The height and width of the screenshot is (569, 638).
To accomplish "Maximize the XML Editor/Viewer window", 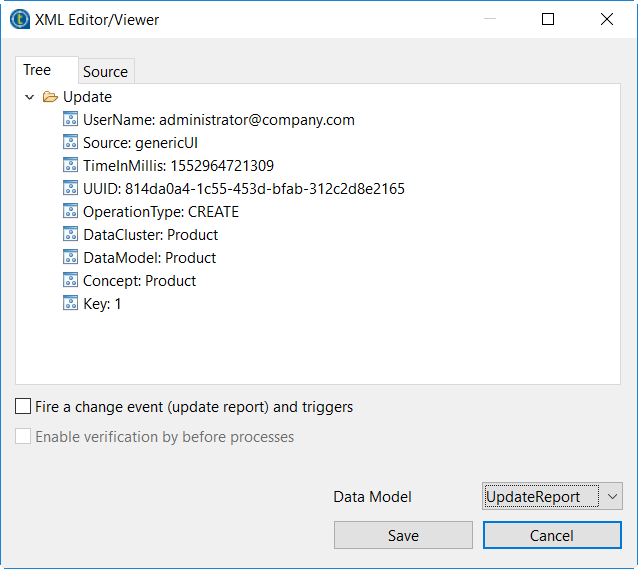I will click(x=548, y=19).
